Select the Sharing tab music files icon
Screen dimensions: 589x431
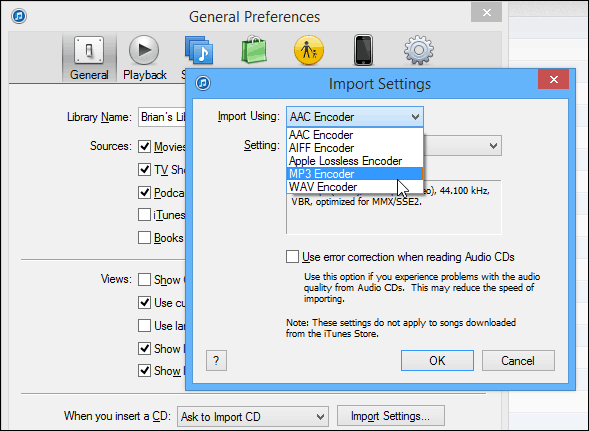(199, 50)
